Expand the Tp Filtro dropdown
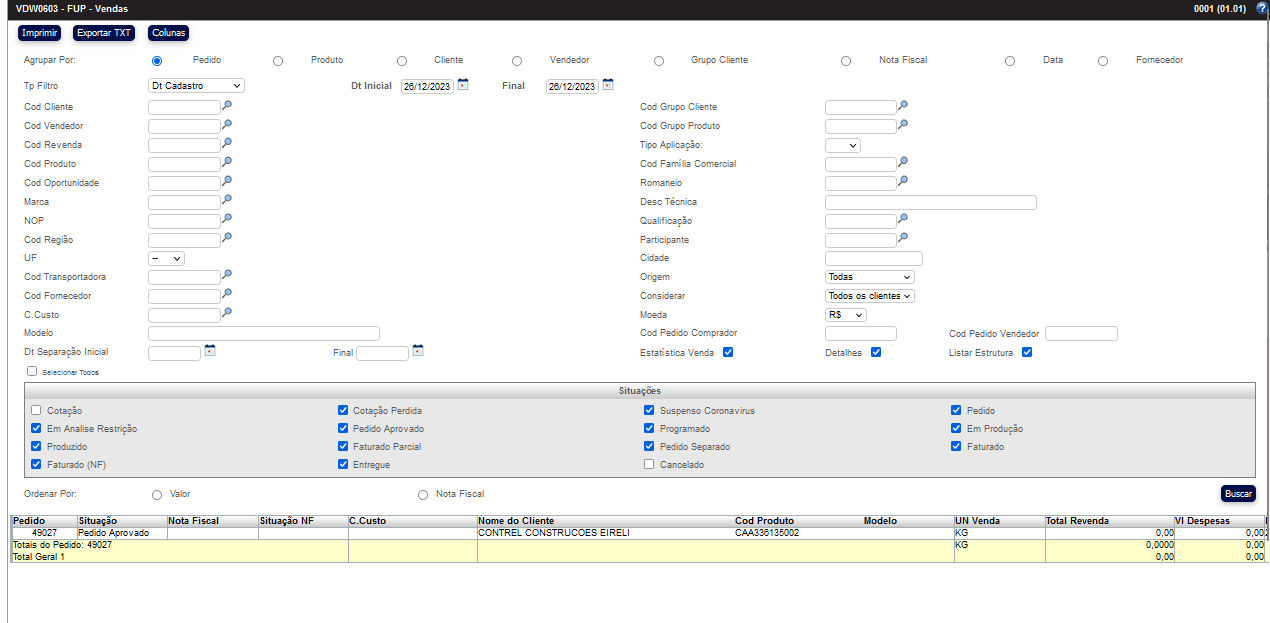 click(x=195, y=86)
